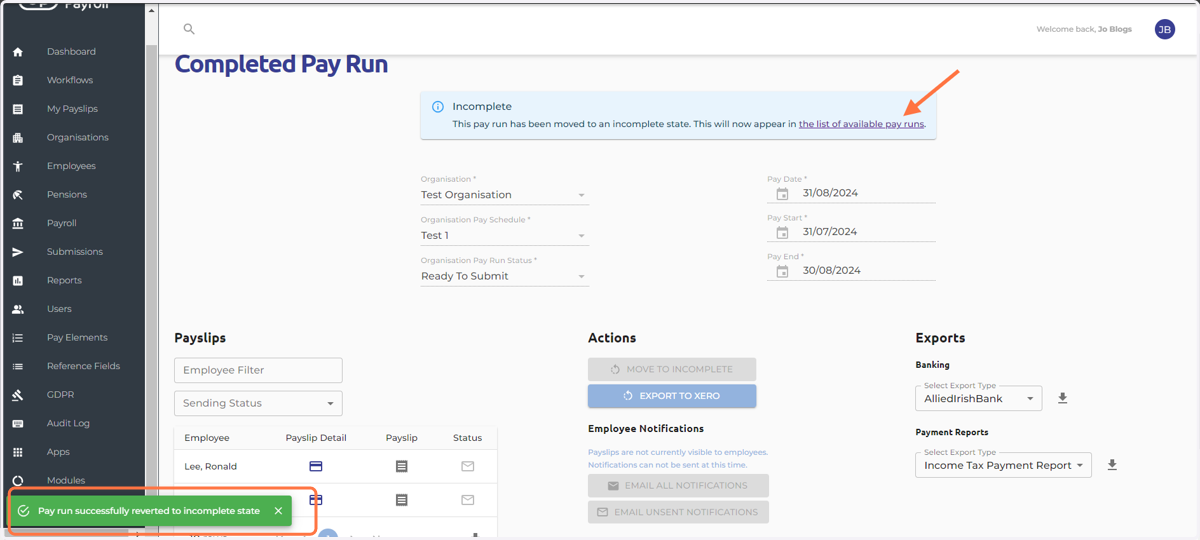Click Export To Xero button
1200x540 pixels.
click(672, 396)
